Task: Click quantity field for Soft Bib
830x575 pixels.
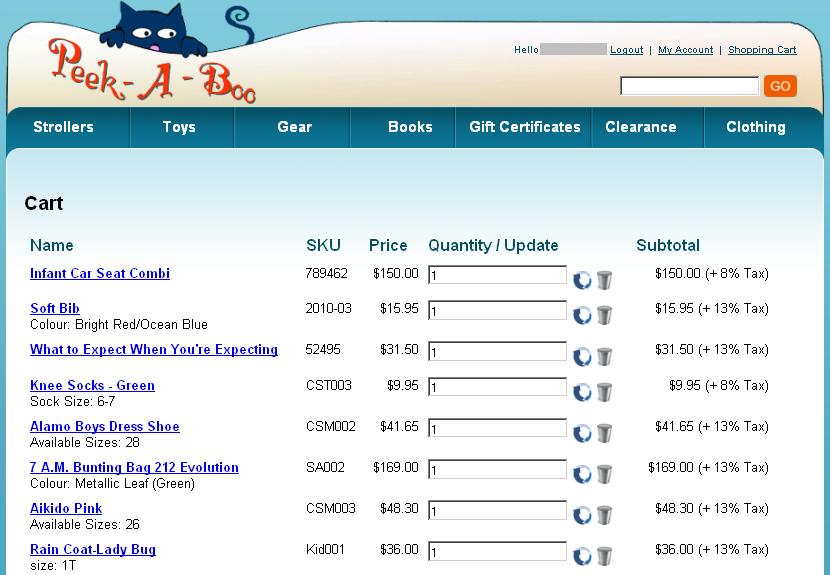Action: (x=498, y=310)
